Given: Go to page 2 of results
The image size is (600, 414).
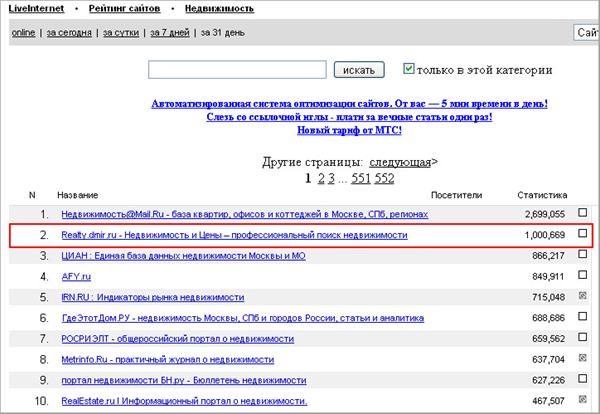Looking at the screenshot, I should point(321,178).
